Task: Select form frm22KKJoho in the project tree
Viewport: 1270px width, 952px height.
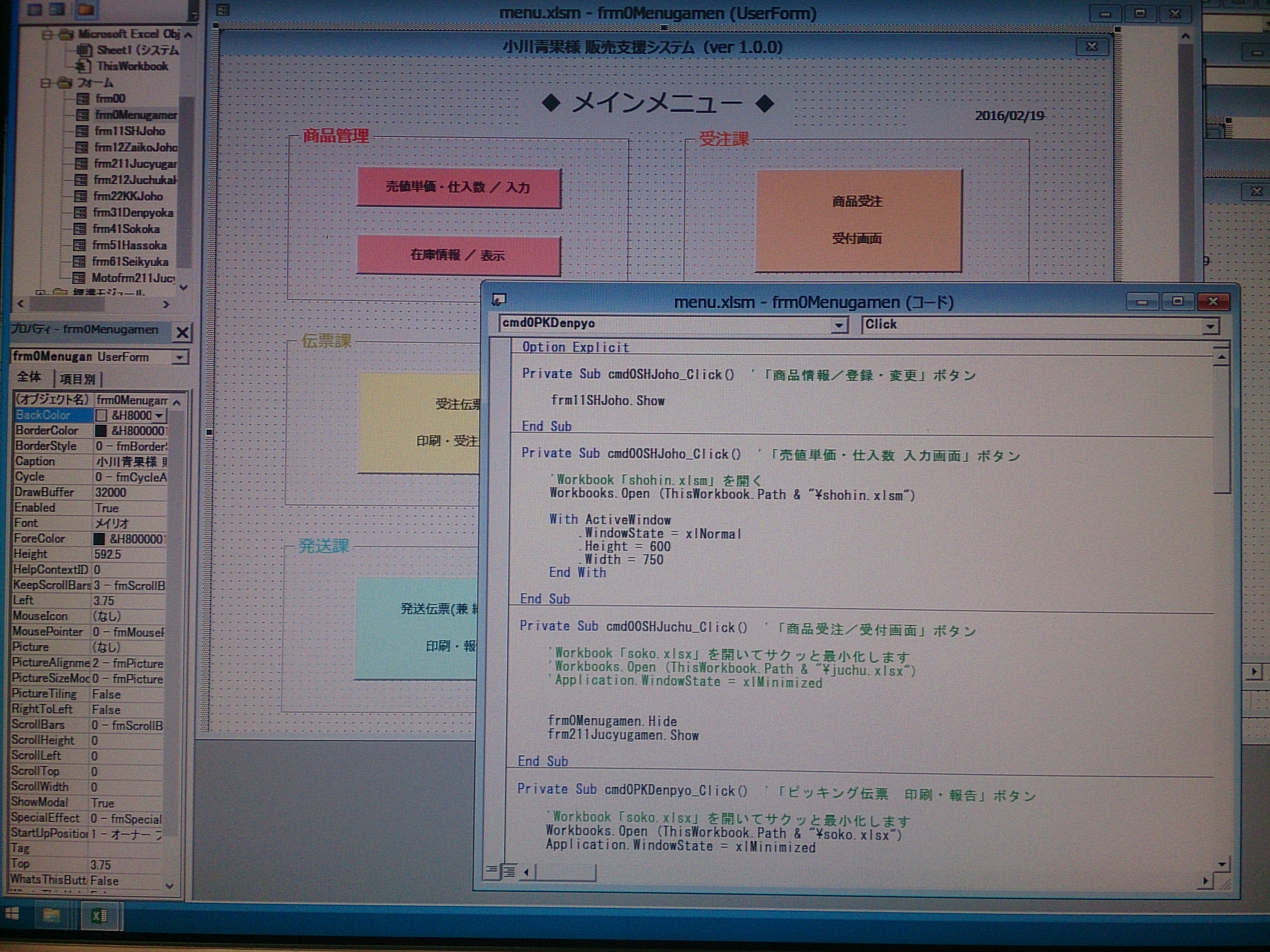Action: click(128, 196)
